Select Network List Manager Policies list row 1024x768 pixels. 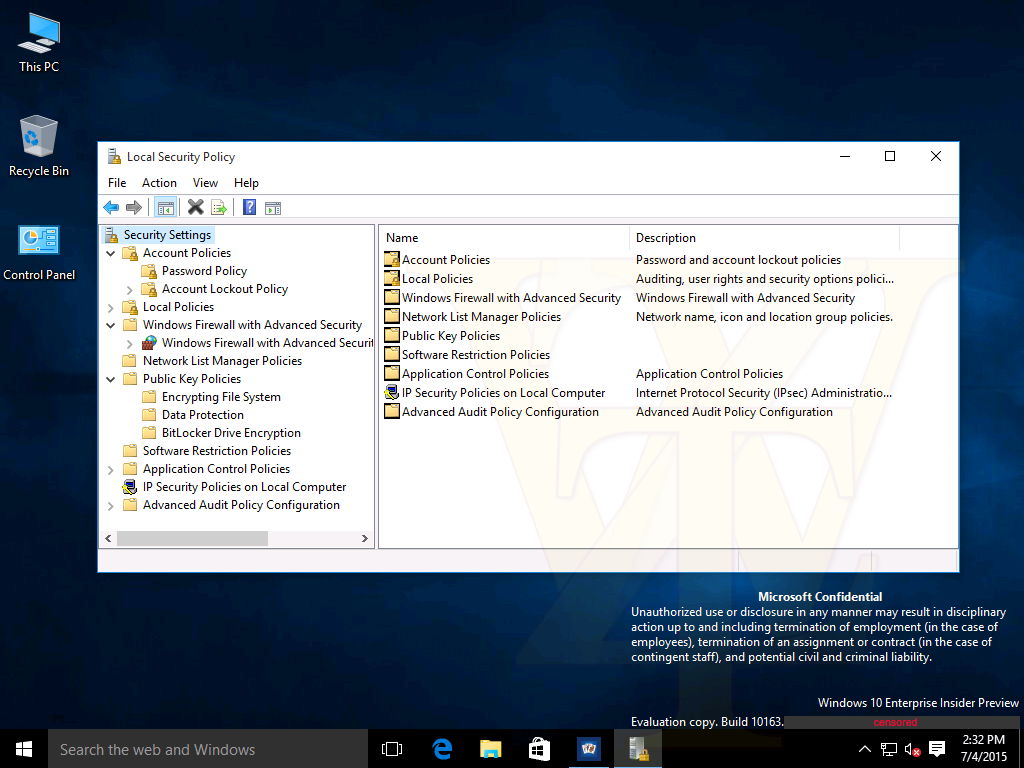pos(481,317)
